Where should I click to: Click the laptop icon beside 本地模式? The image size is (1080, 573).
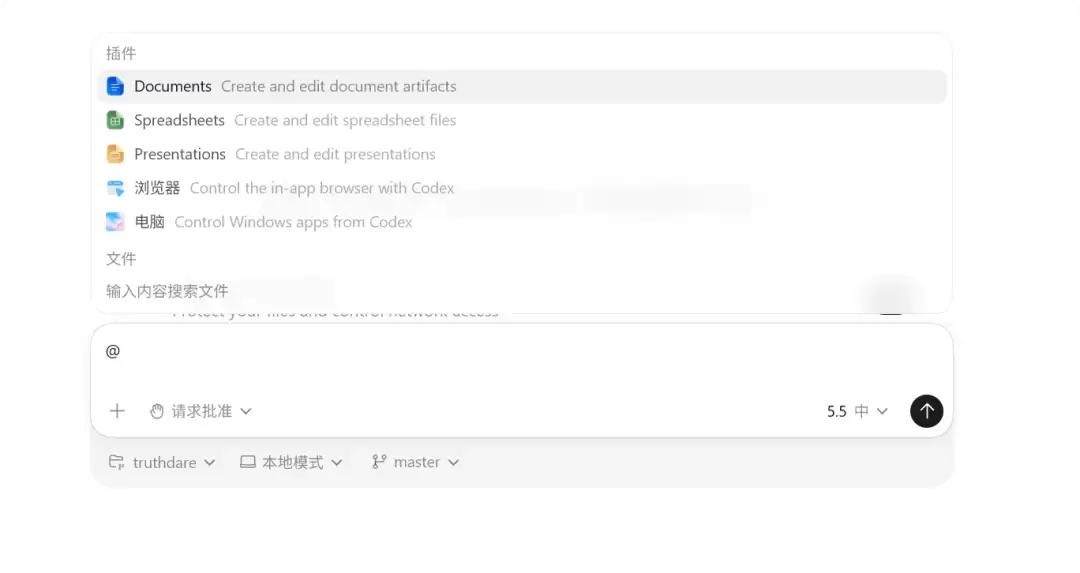(x=247, y=462)
